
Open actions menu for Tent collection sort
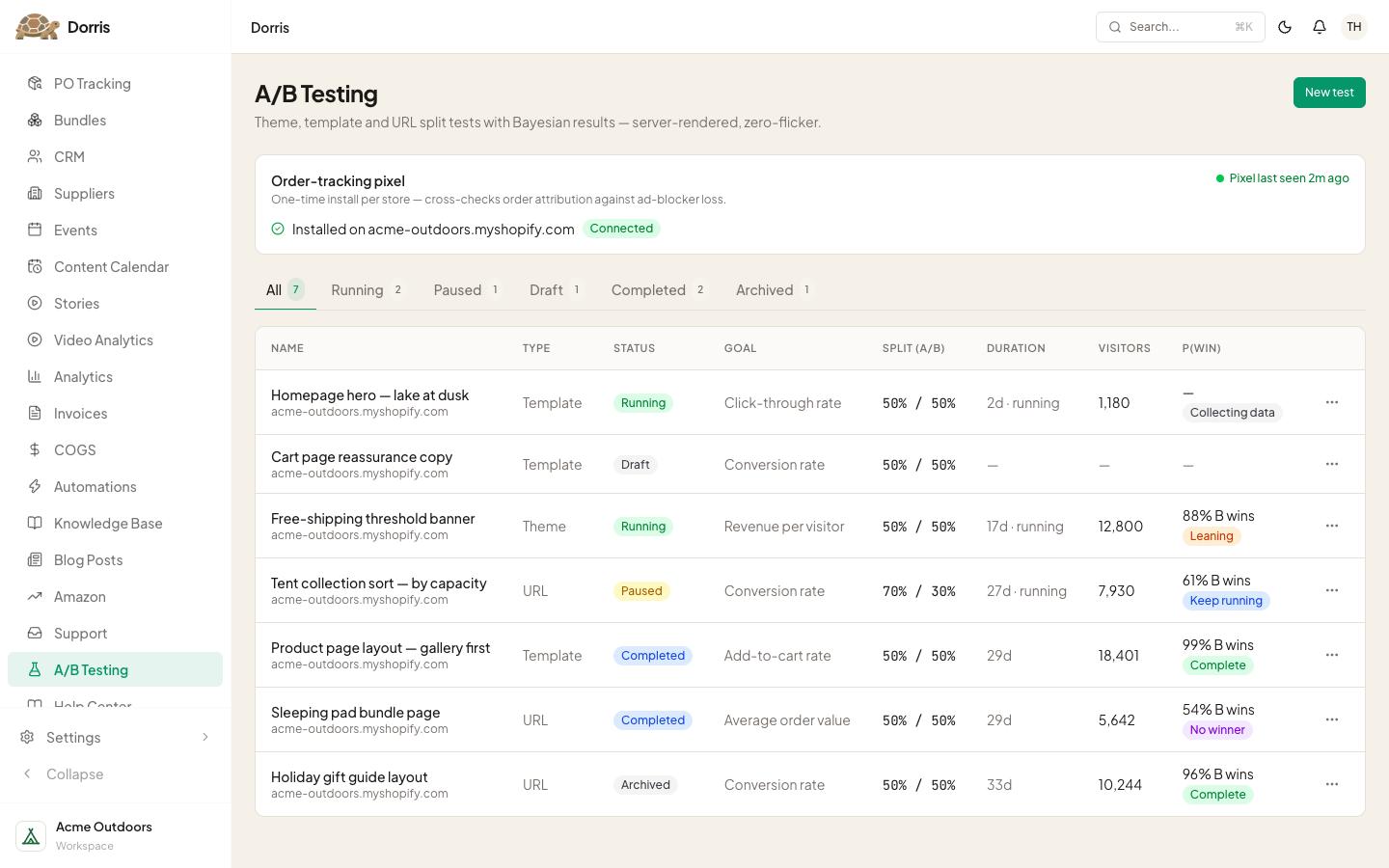[x=1332, y=590]
